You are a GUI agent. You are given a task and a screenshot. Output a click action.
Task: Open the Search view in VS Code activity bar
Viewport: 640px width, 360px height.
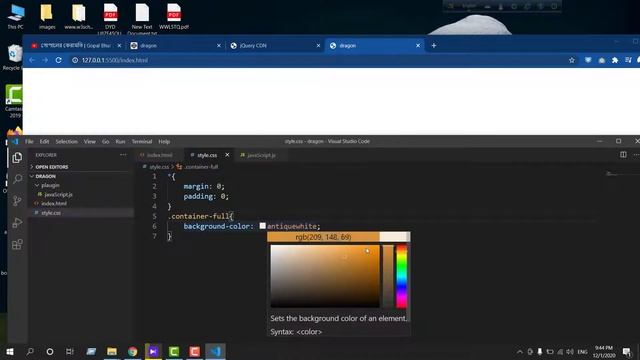pyautogui.click(x=18, y=179)
